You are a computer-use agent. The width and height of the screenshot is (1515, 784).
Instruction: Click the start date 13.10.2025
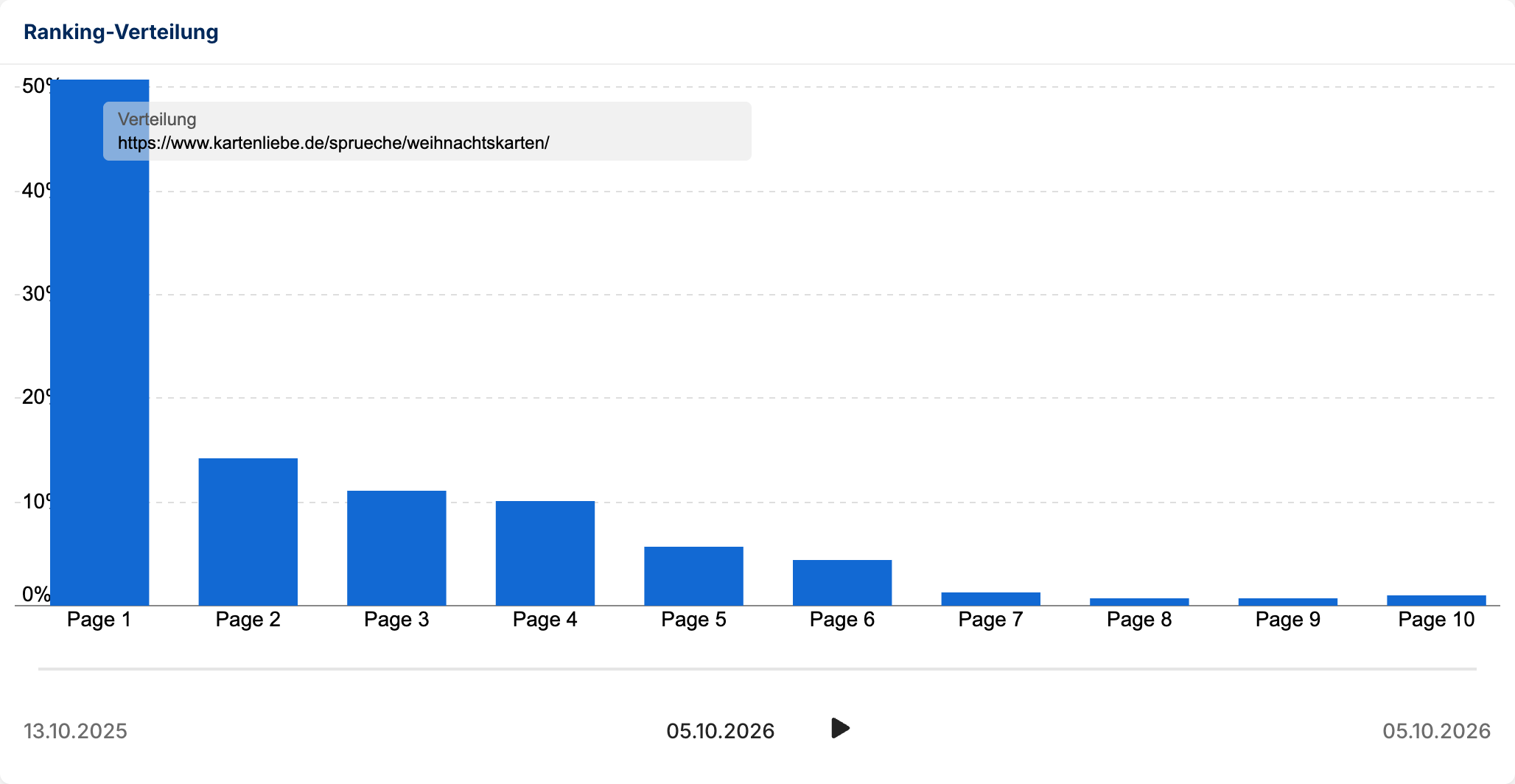[76, 731]
